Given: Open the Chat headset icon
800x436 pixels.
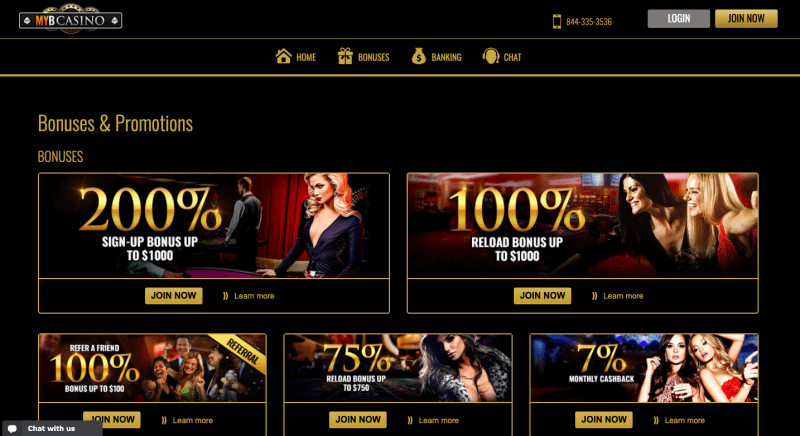Looking at the screenshot, I should pos(491,56).
